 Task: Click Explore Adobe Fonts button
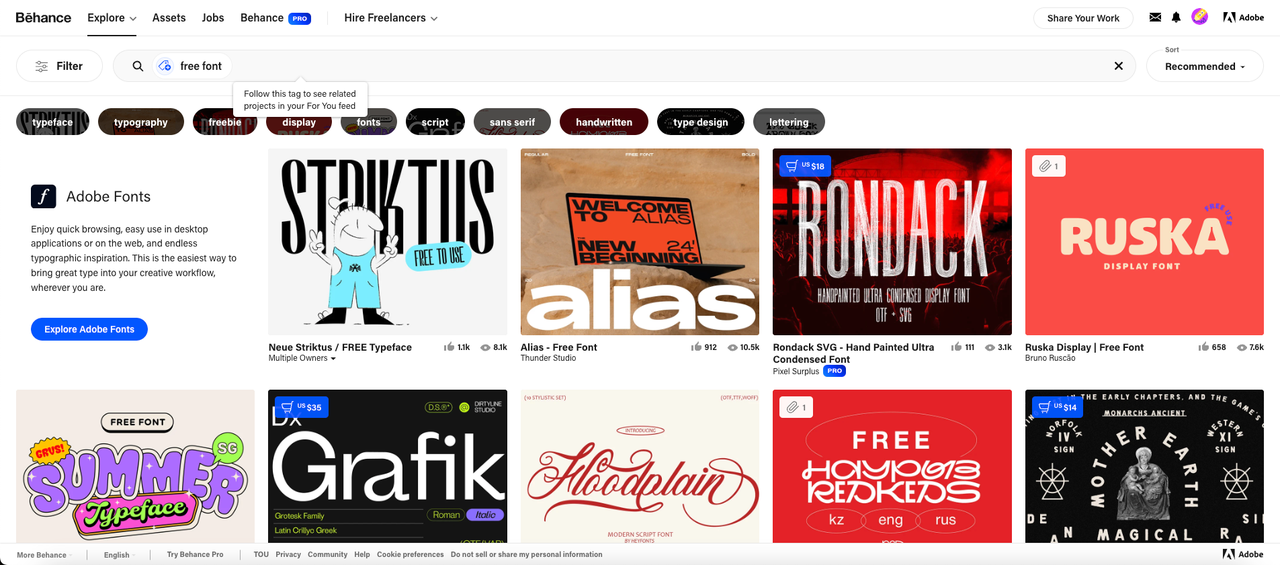point(89,329)
